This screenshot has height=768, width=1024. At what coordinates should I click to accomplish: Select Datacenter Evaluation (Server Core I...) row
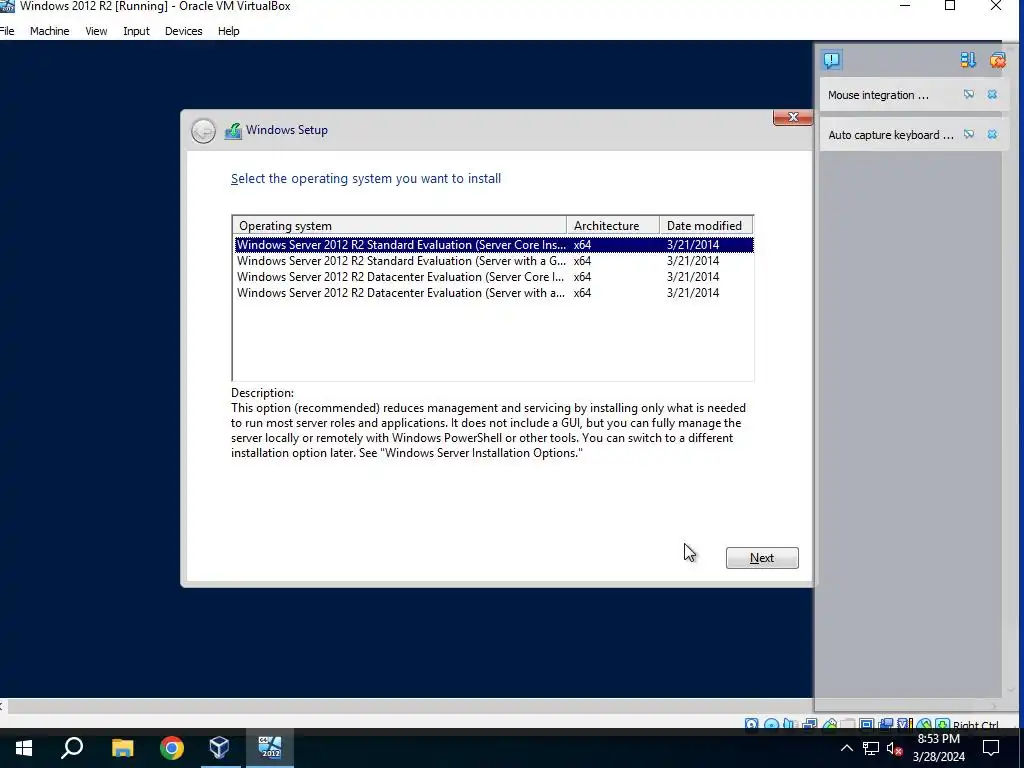494,277
